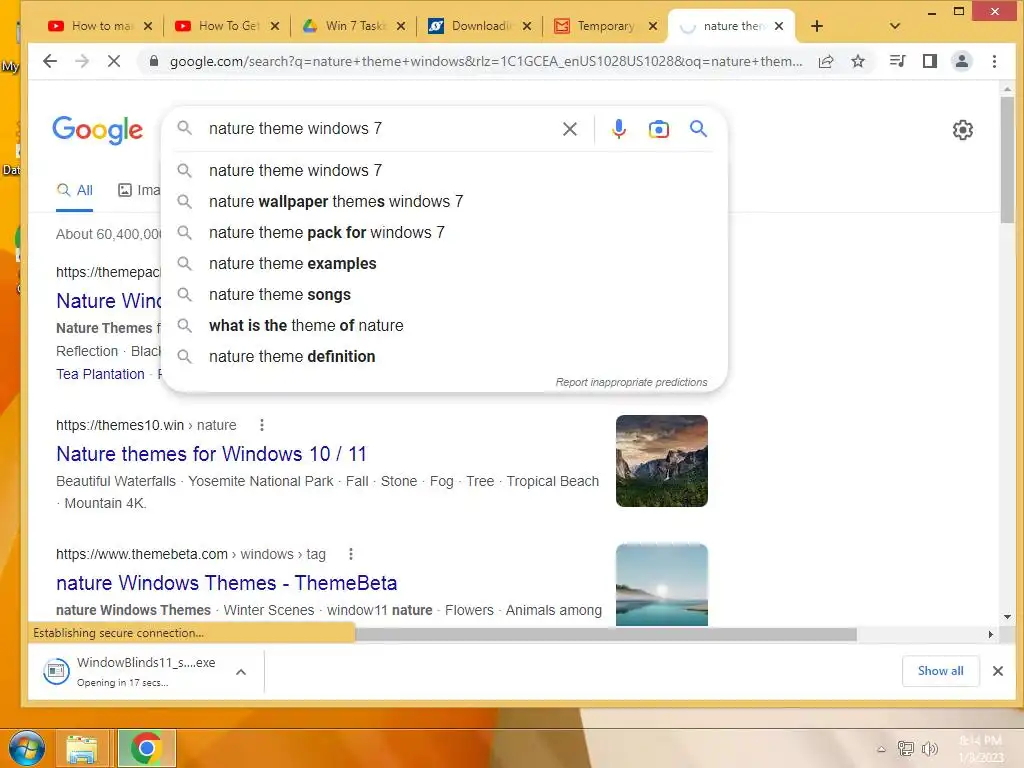Click the lake sunrise thumbnail
Viewport: 1024px width, 768px height.
pos(662,584)
